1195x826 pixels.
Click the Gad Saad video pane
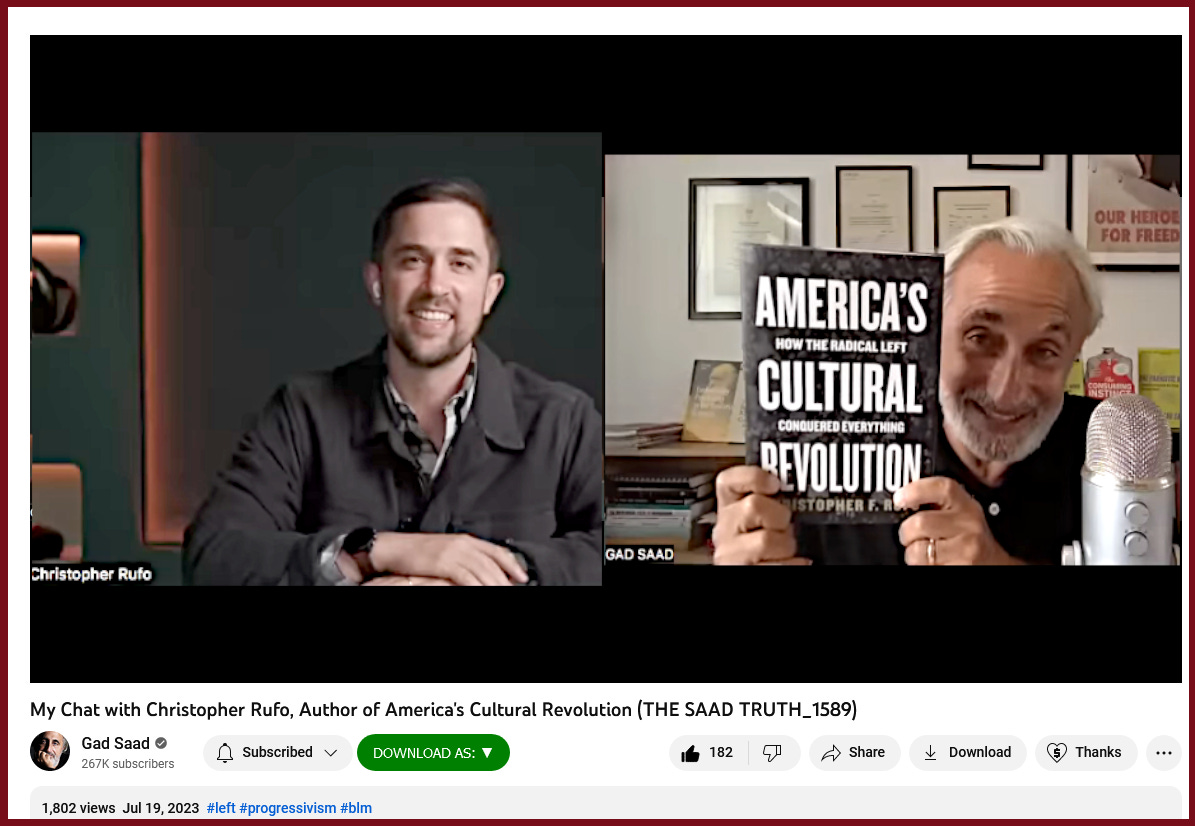click(892, 360)
